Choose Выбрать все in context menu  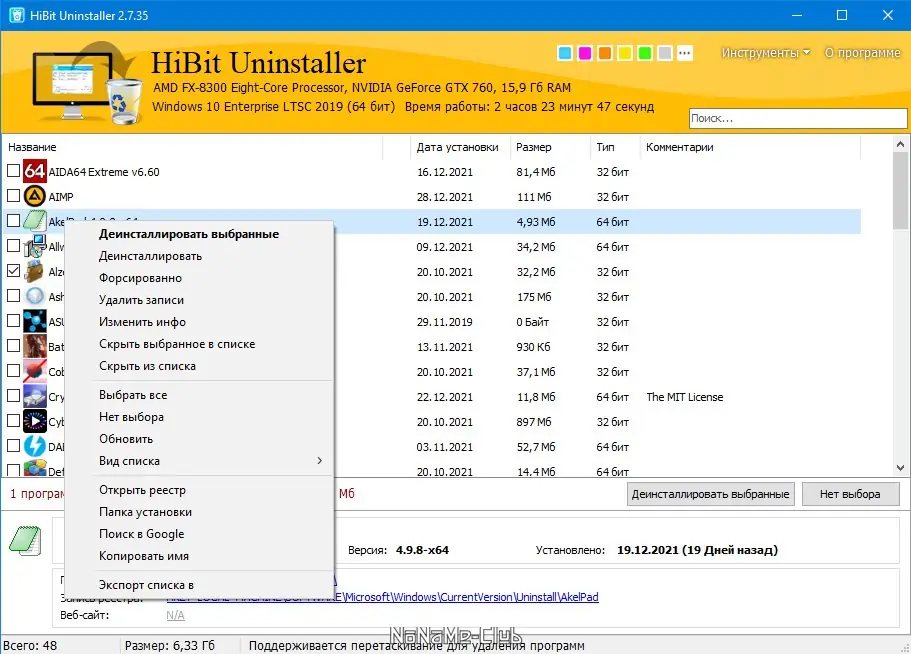[x=199, y=395]
